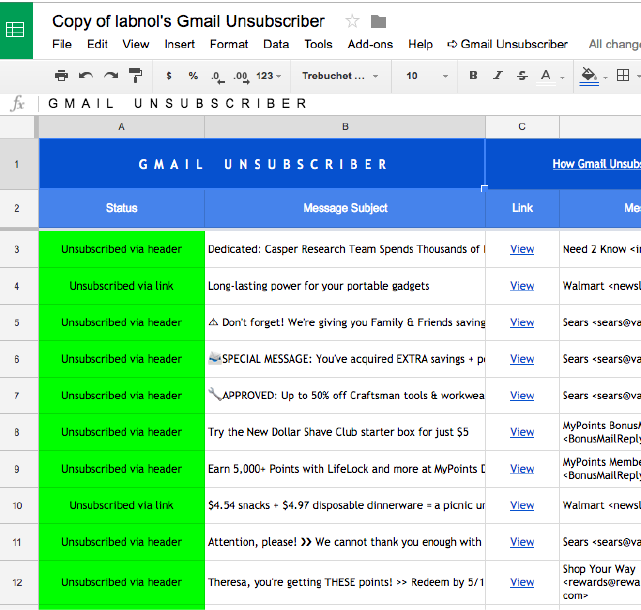Open the Borders grid icon
The width and height of the screenshot is (641, 610).
pyautogui.click(x=623, y=76)
